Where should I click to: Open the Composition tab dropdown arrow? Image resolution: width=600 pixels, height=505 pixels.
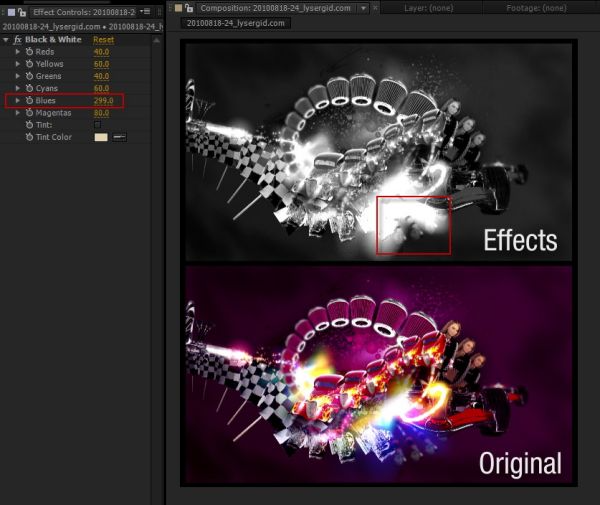click(x=363, y=8)
